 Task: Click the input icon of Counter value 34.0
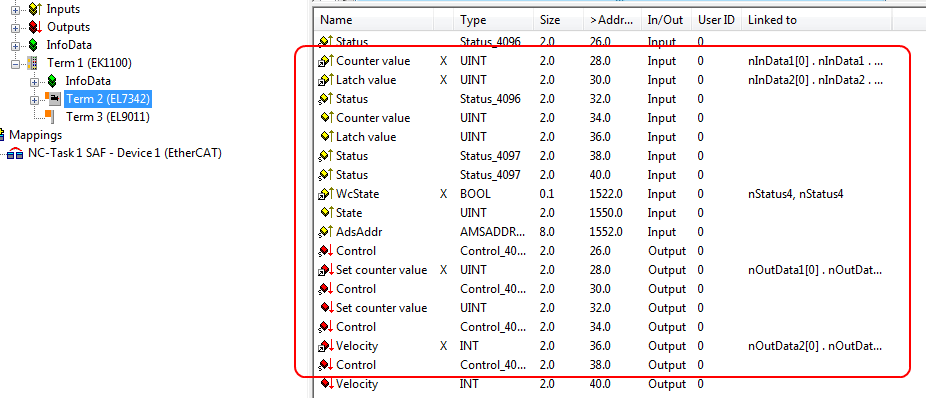(327, 118)
